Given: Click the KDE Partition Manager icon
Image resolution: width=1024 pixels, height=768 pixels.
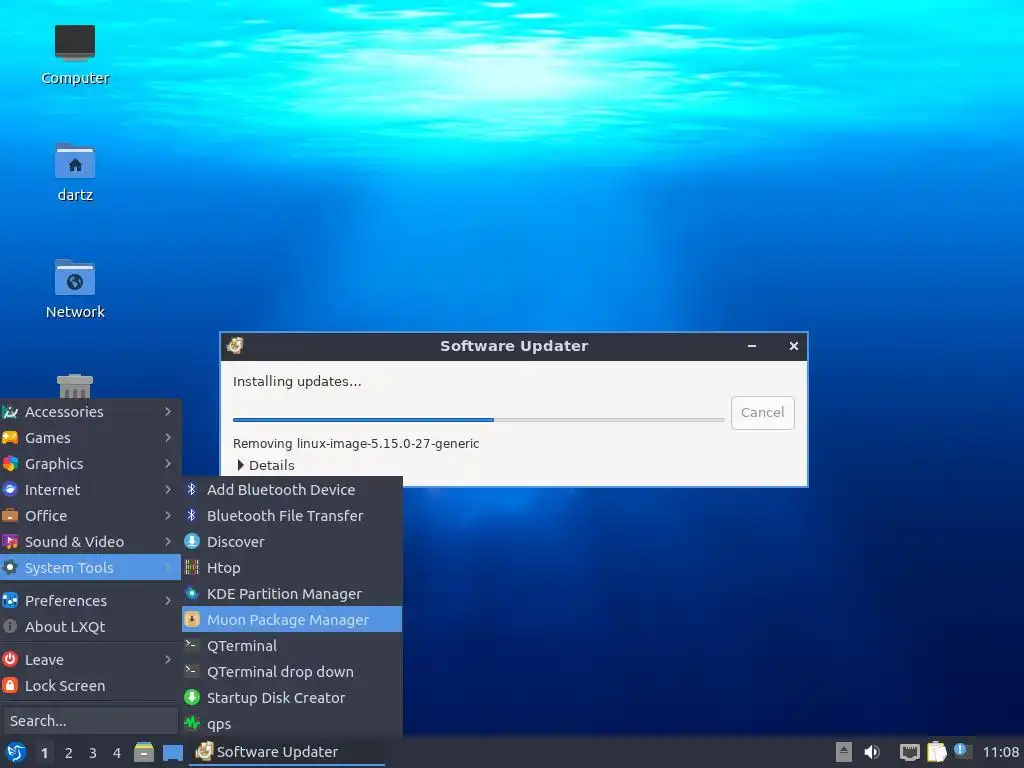Looking at the screenshot, I should tap(191, 594).
